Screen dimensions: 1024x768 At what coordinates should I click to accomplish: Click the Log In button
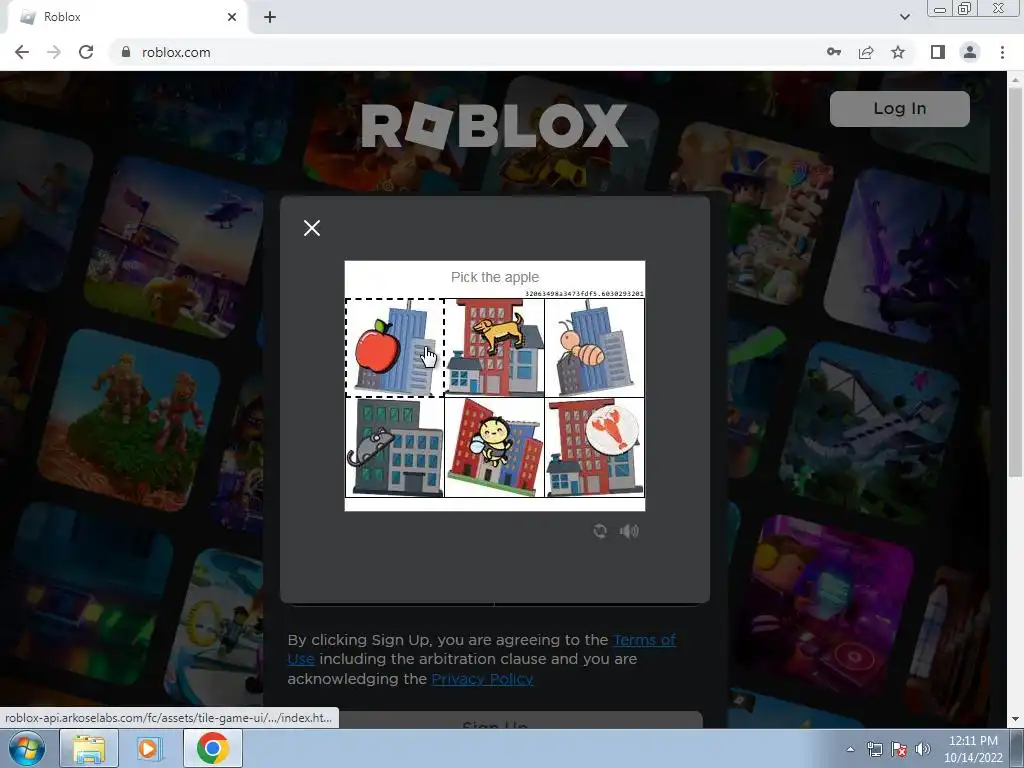899,108
